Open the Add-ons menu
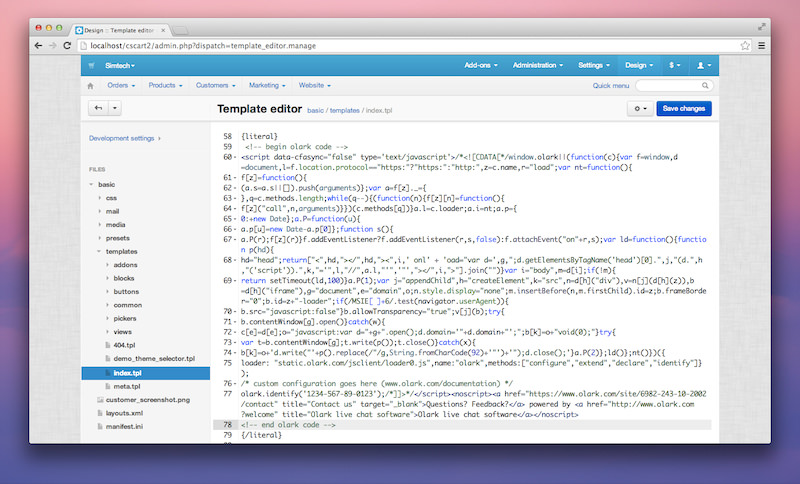This screenshot has height=484, width=800. click(482, 65)
